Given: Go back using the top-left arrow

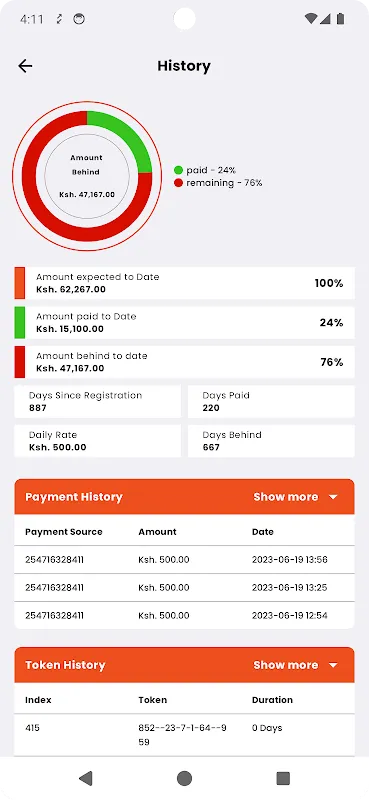Looking at the screenshot, I should [25, 66].
